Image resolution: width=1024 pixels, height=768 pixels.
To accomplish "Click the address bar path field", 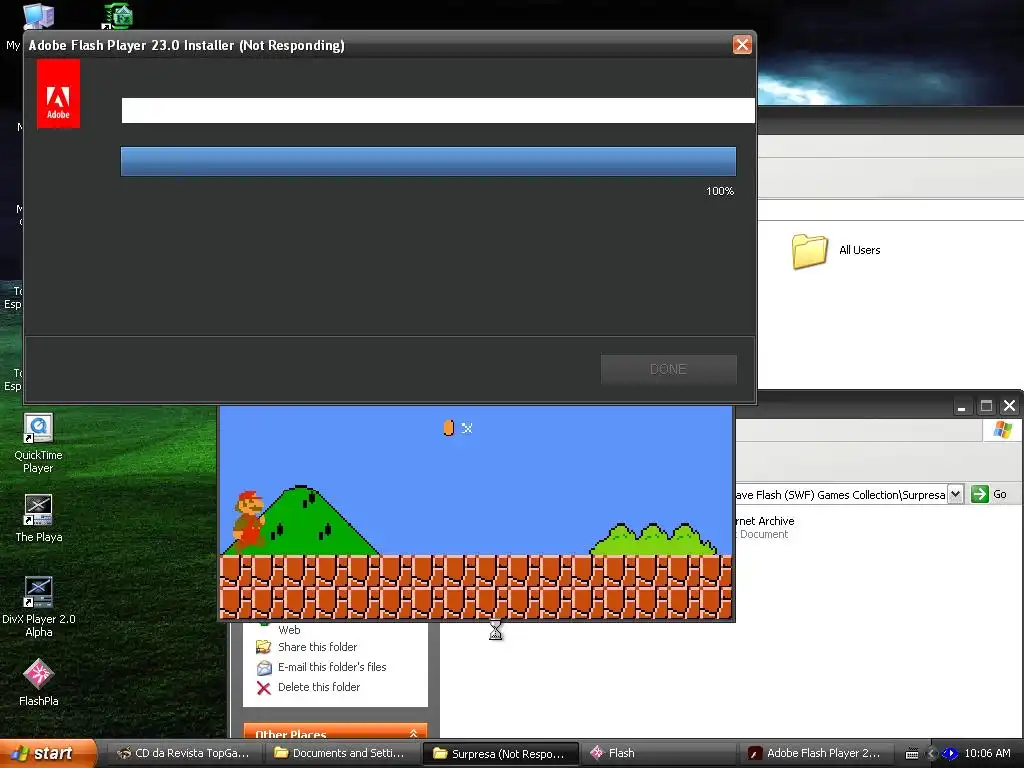I will coord(840,494).
